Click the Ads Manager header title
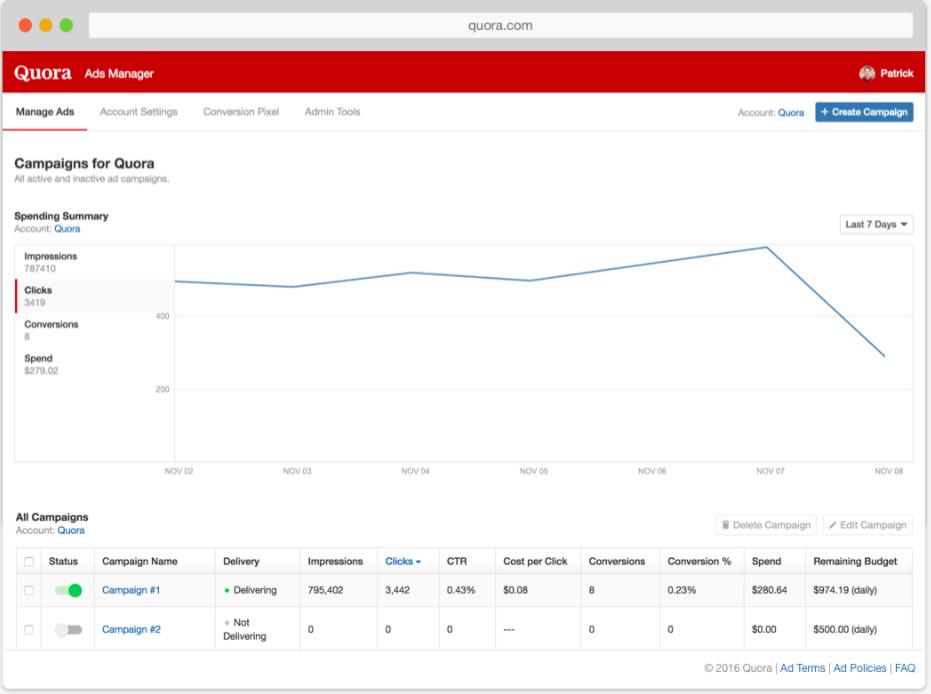The image size is (931, 694). click(119, 74)
